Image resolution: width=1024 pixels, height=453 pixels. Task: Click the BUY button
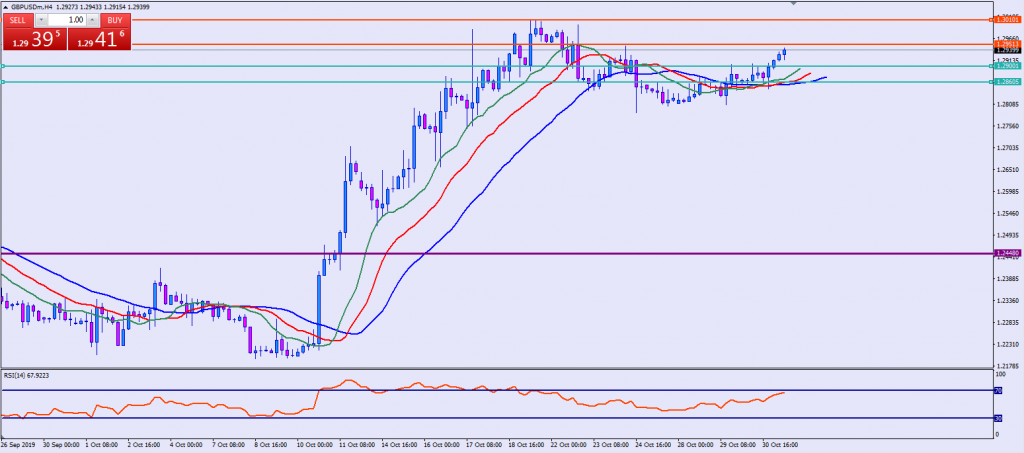tap(115, 19)
